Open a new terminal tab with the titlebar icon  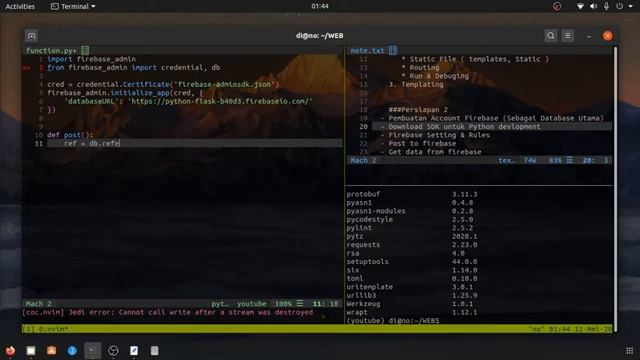click(31, 36)
